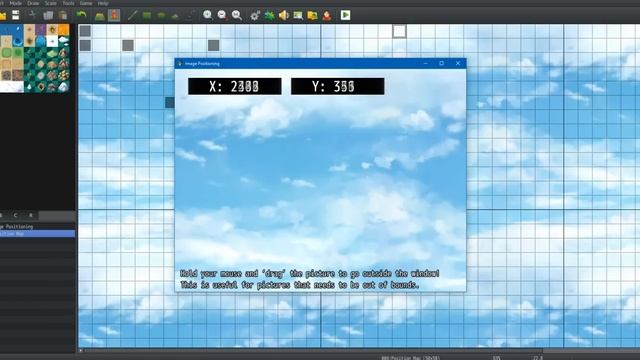Pick the snowy mountain tile in tileset
The width and height of the screenshot is (640, 360).
coord(64,87)
